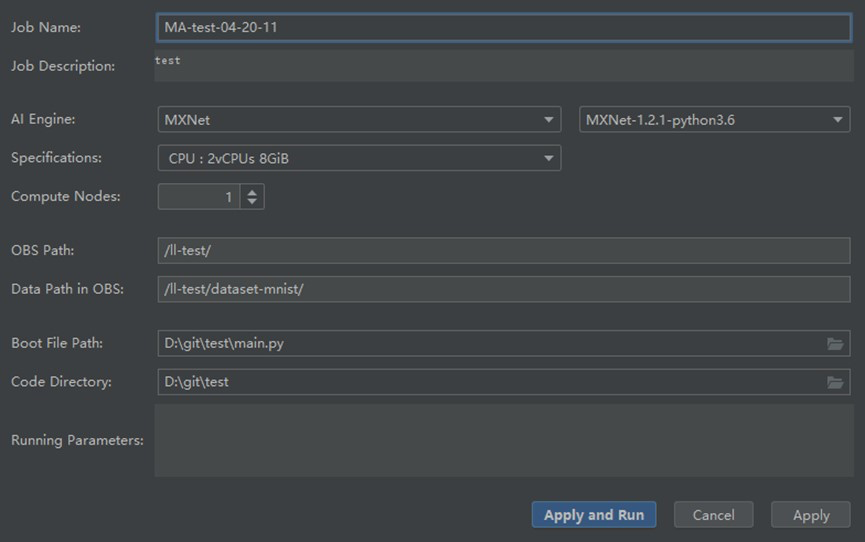The height and width of the screenshot is (542, 865).
Task: Click into the Job Description field
Action: point(503,66)
